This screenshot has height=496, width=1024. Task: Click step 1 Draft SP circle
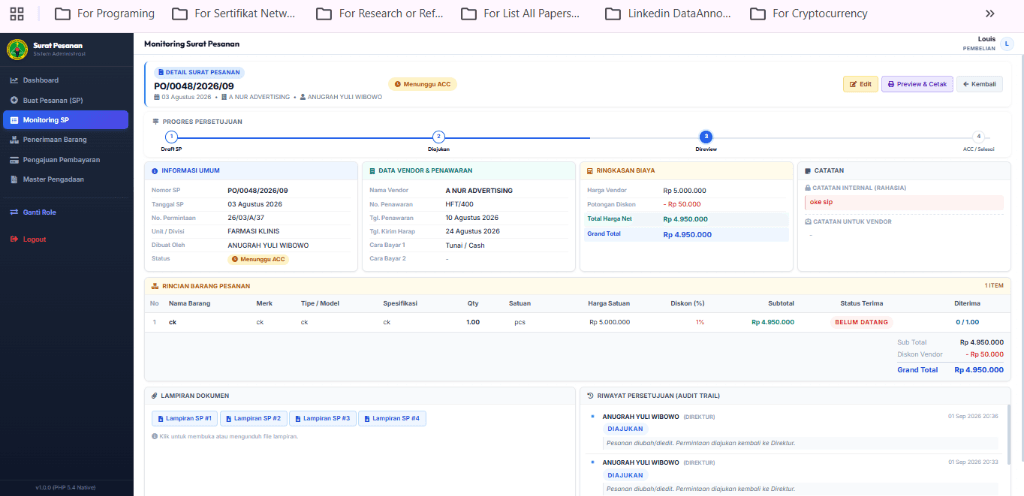[171, 137]
